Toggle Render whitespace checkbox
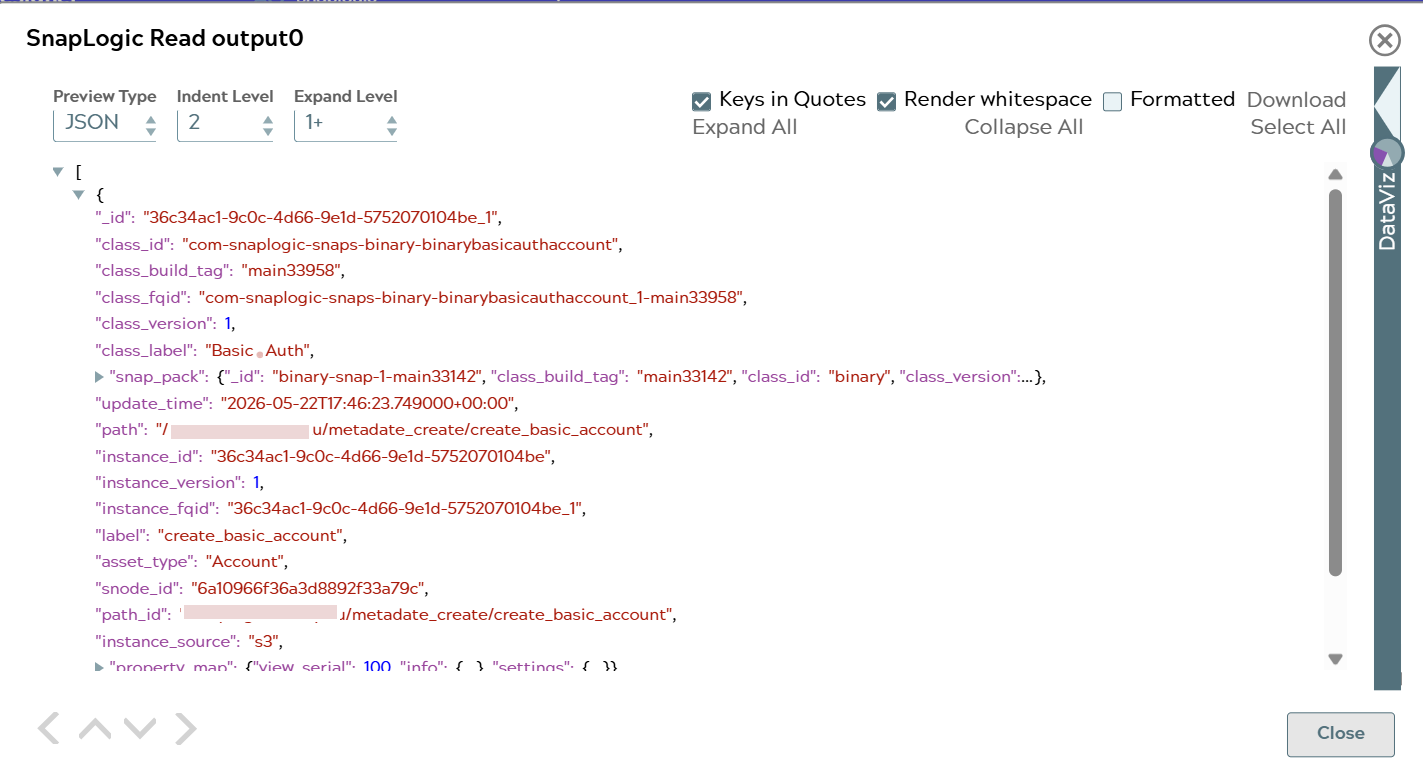Viewport: 1423px width, 775px height. tap(886, 101)
